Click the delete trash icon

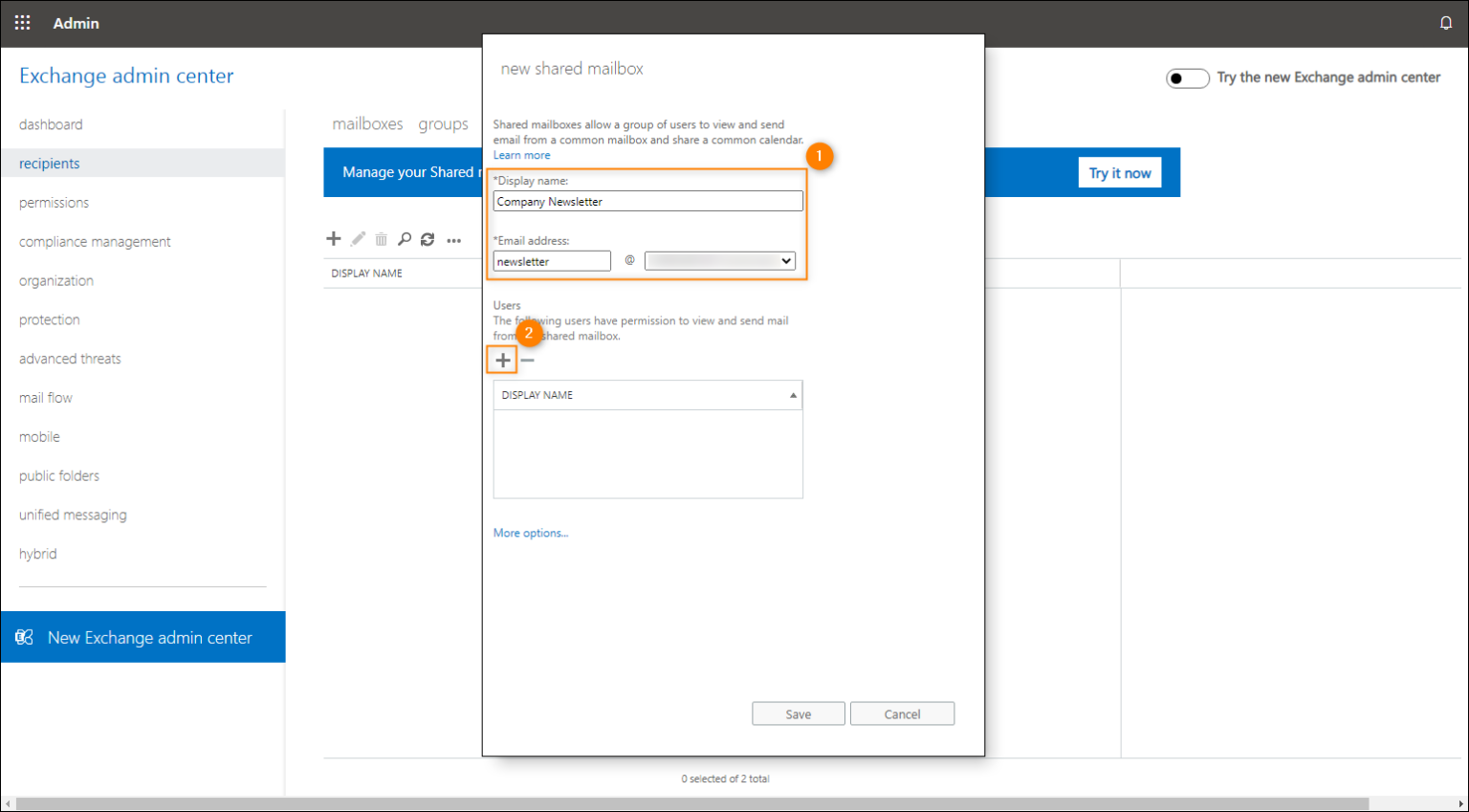[x=381, y=238]
